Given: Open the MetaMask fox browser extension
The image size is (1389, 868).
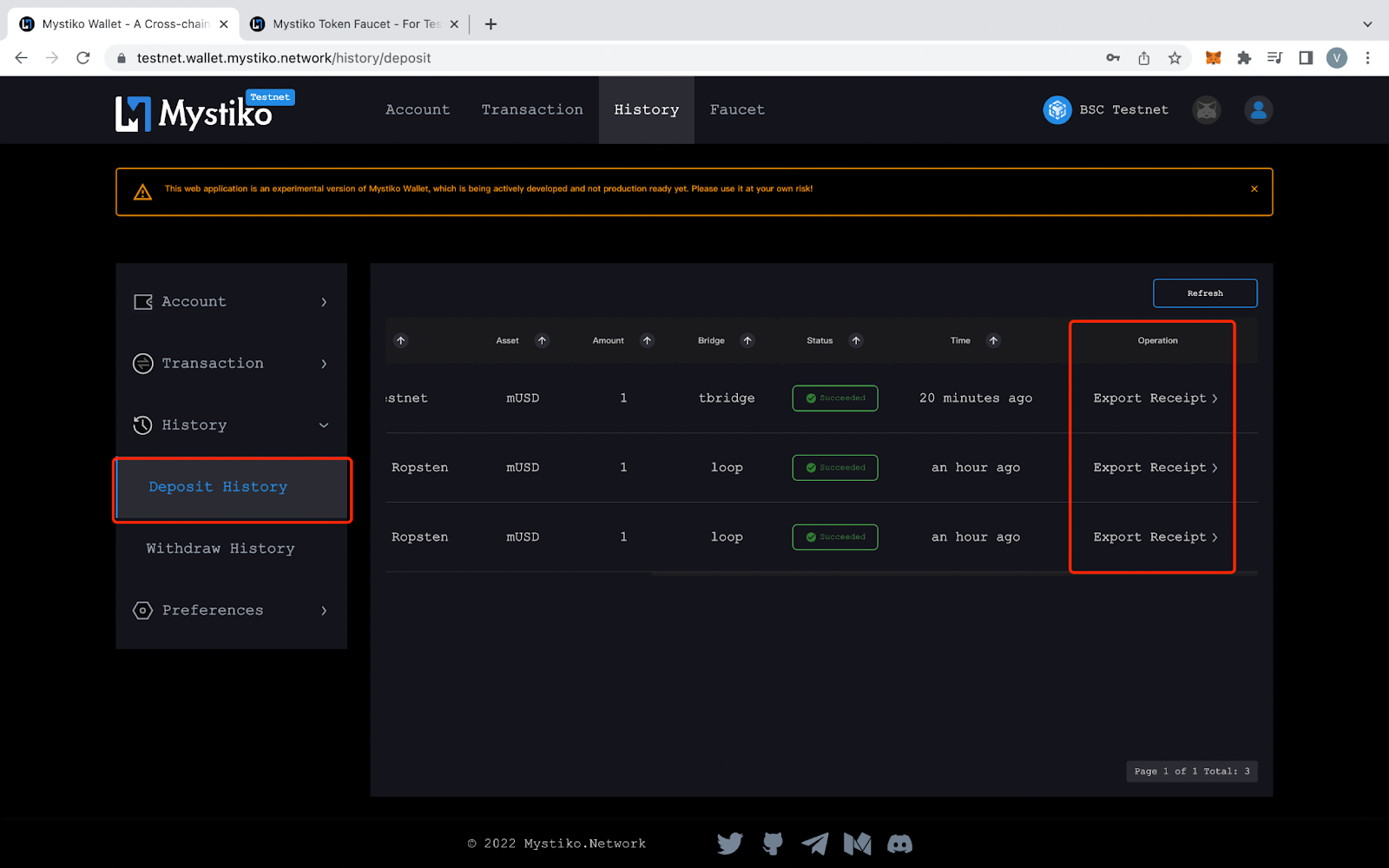Looking at the screenshot, I should tap(1214, 58).
